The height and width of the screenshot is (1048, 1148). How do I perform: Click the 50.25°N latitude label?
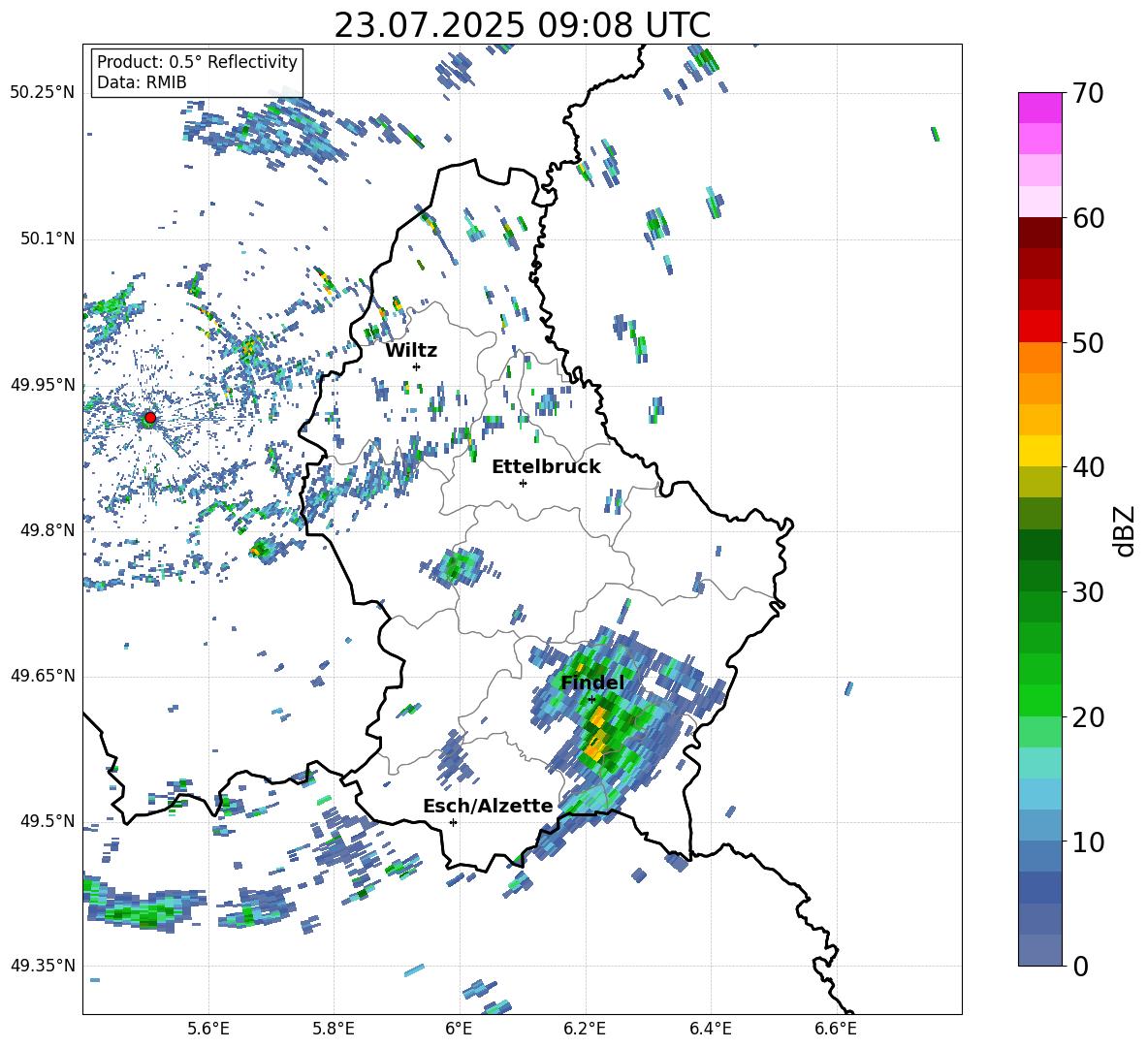click(43, 93)
